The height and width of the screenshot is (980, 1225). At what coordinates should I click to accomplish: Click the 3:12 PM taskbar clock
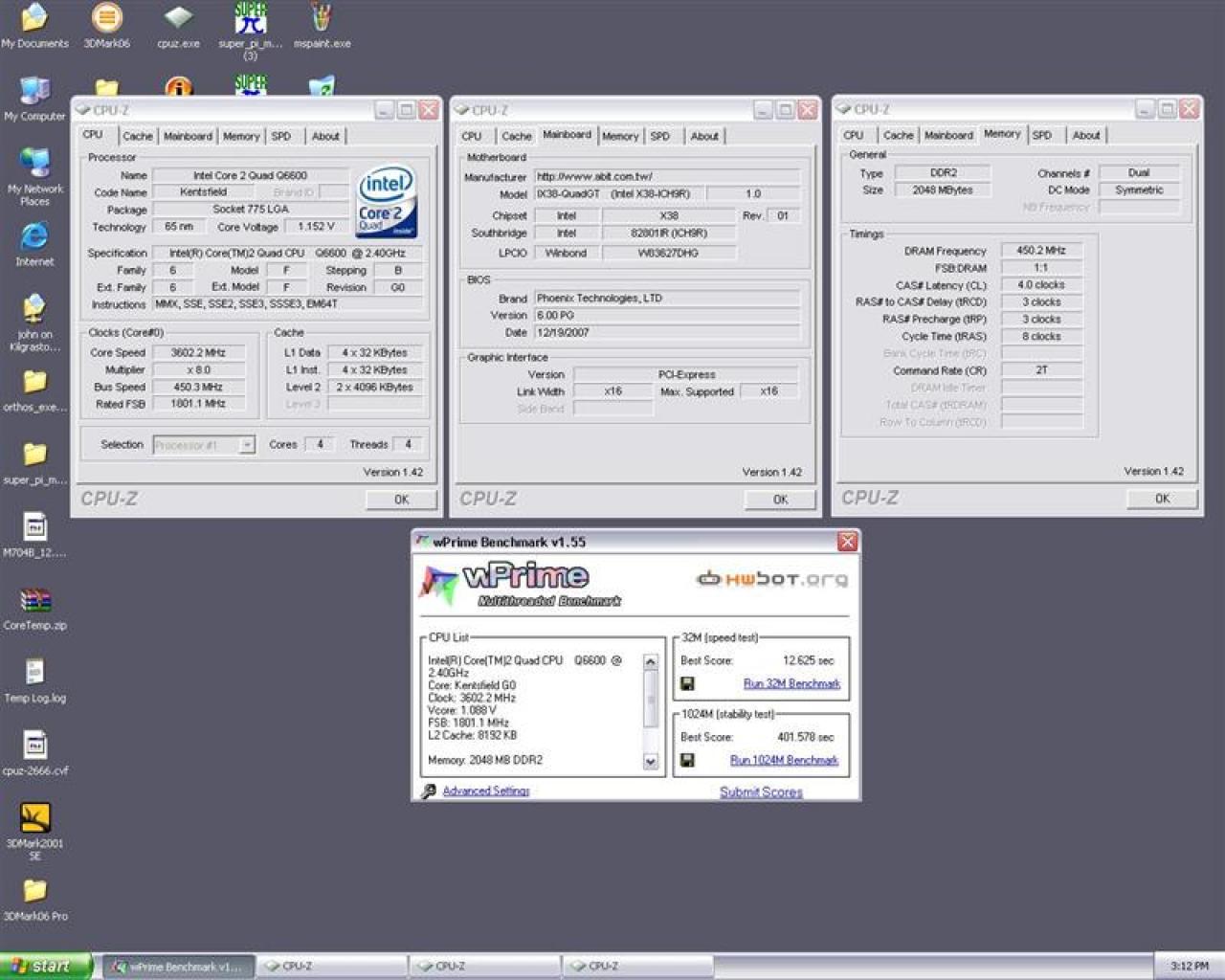pyautogui.click(x=1190, y=967)
